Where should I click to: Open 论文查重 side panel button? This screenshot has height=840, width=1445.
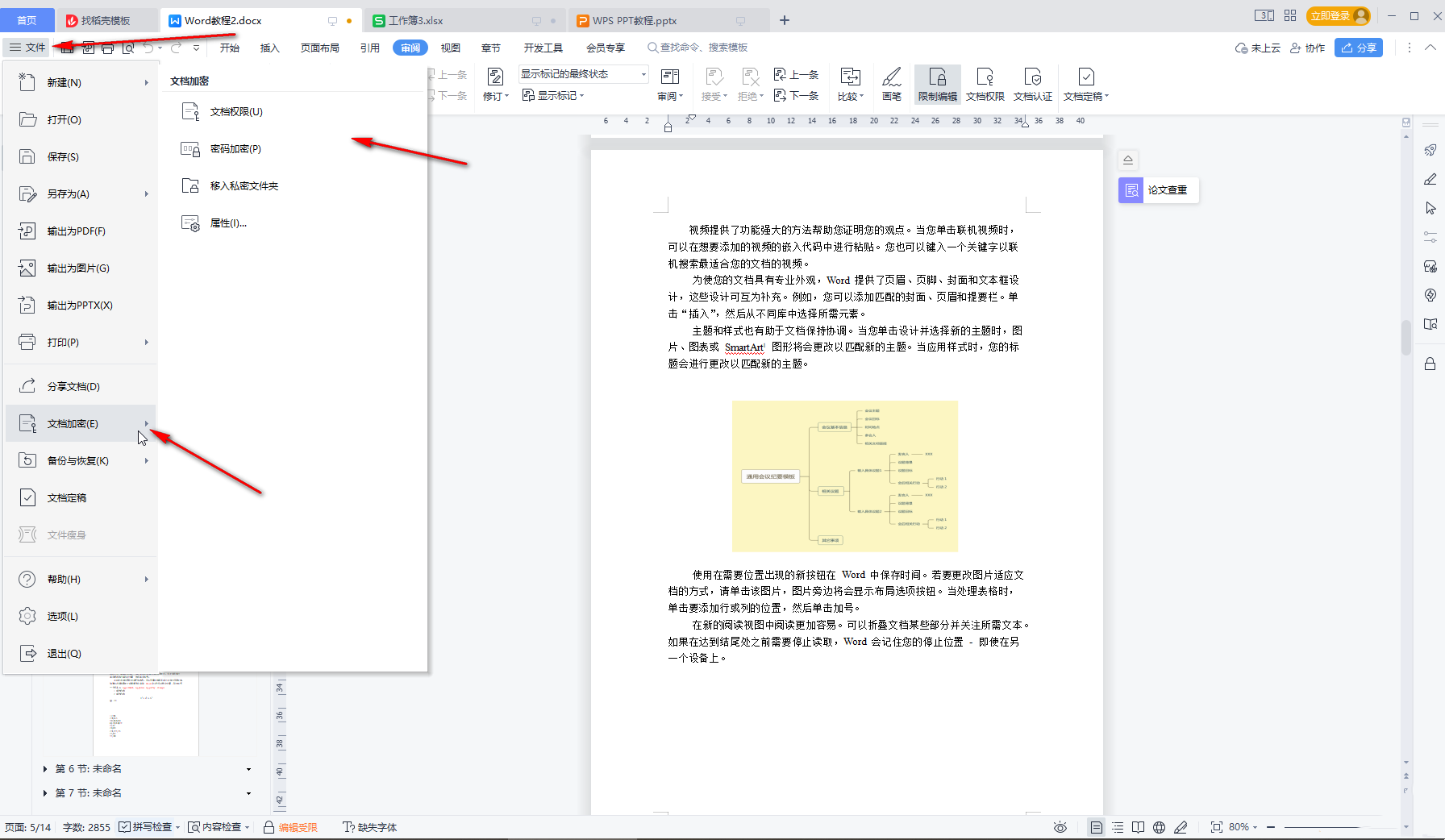click(1159, 190)
